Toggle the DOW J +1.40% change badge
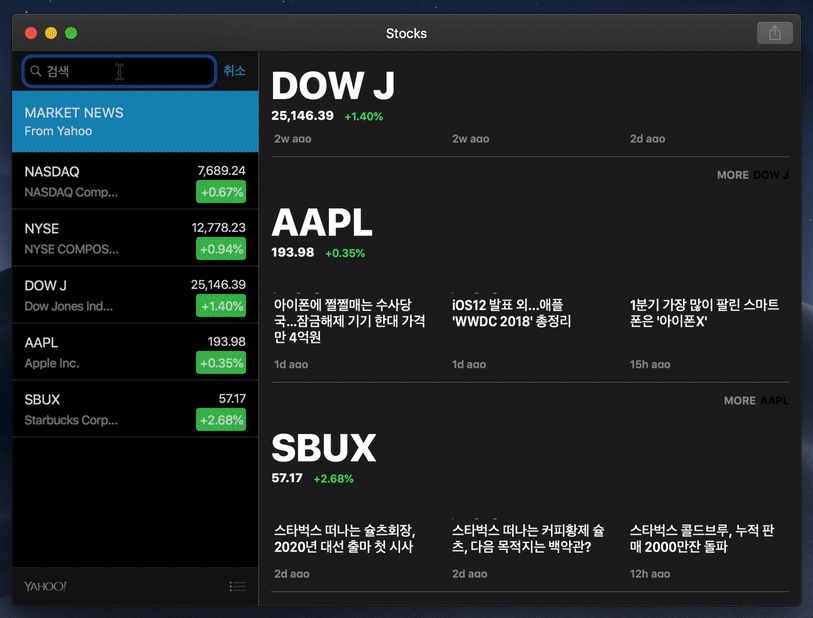The image size is (813, 618). (x=221, y=306)
